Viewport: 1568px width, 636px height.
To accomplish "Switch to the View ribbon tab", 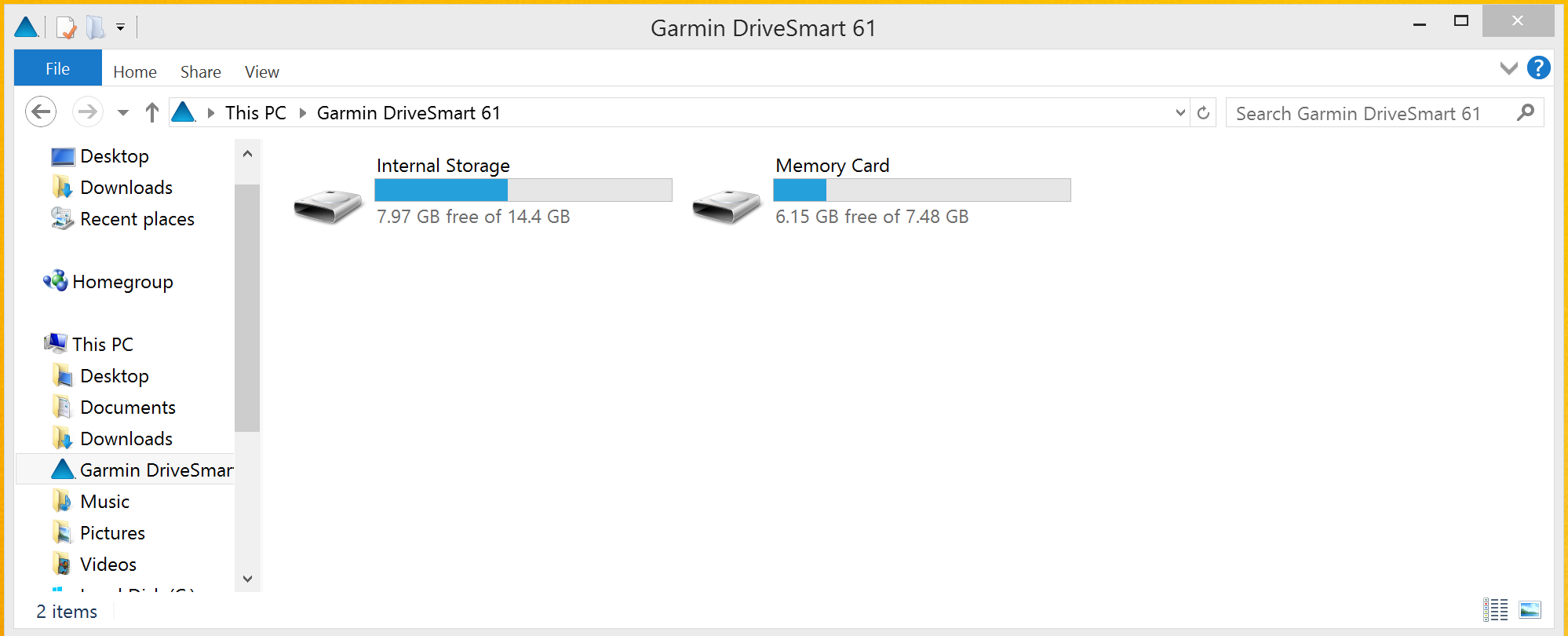I will [261, 72].
